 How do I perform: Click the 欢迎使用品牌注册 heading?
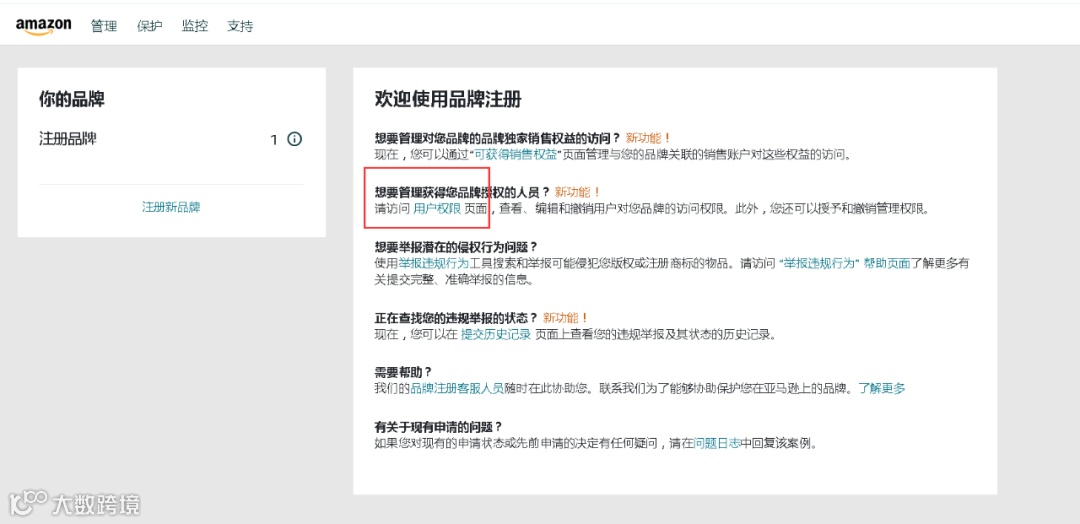(448, 99)
